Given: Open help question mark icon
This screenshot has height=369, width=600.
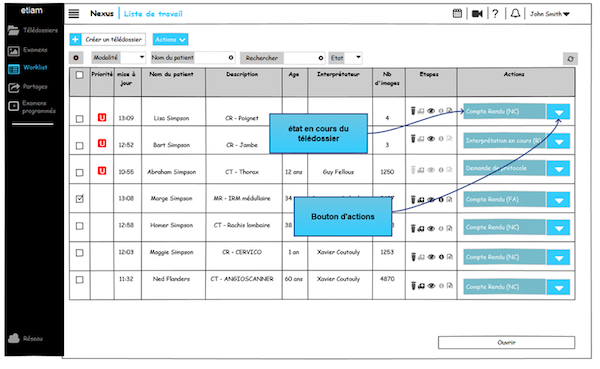Looking at the screenshot, I should (x=495, y=14).
